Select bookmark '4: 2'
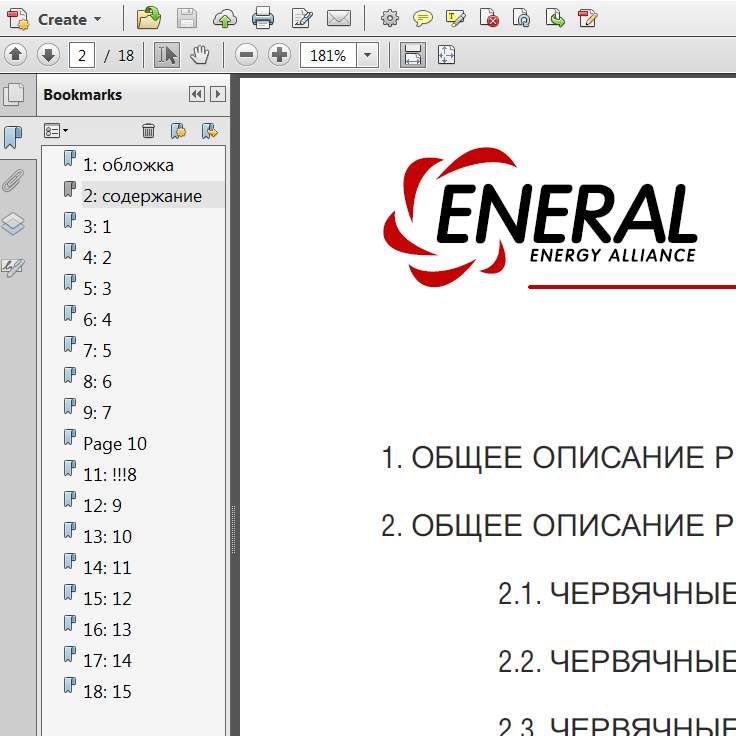 pyautogui.click(x=97, y=258)
